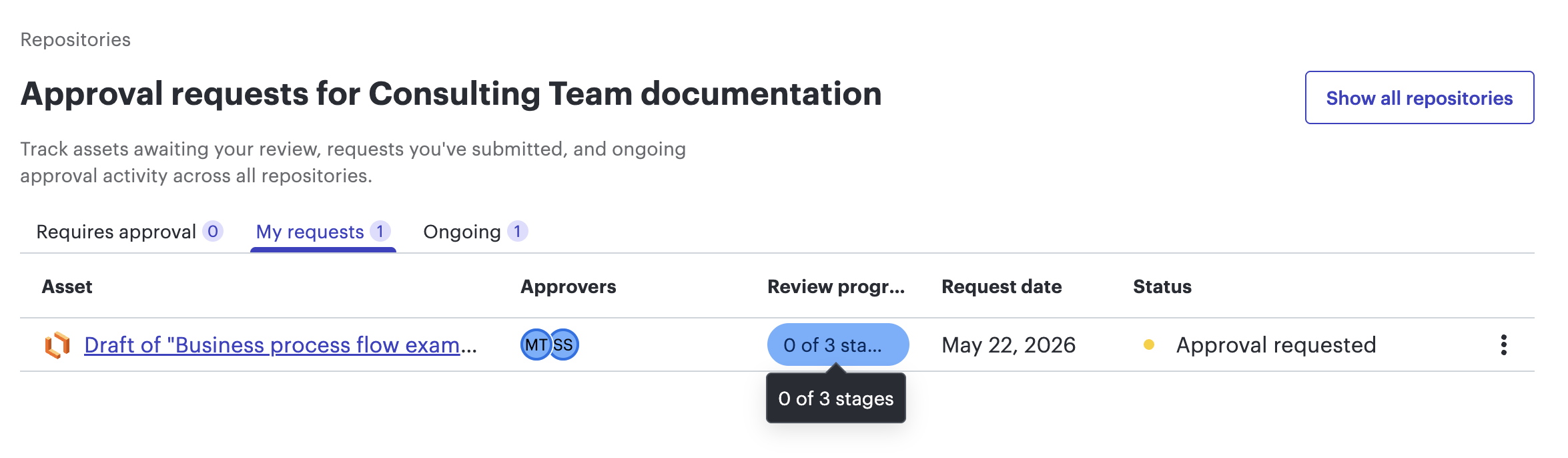Click the Status column header

click(x=1162, y=286)
